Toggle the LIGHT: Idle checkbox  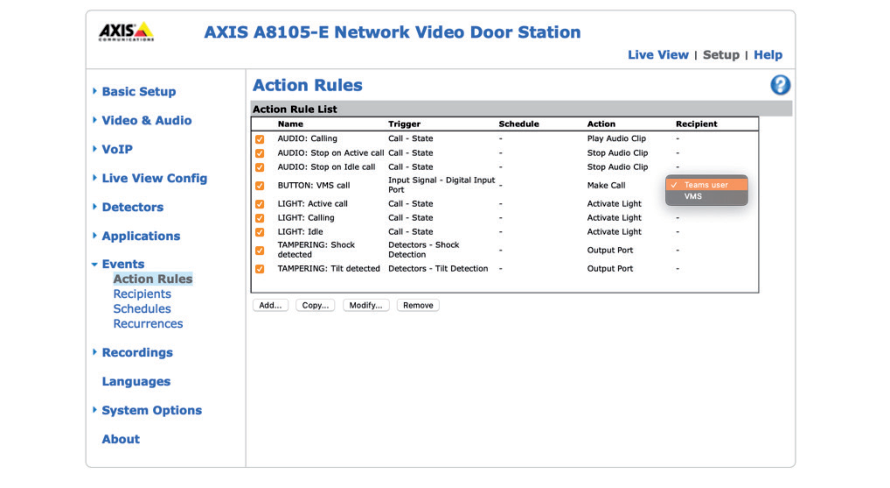click(x=259, y=232)
